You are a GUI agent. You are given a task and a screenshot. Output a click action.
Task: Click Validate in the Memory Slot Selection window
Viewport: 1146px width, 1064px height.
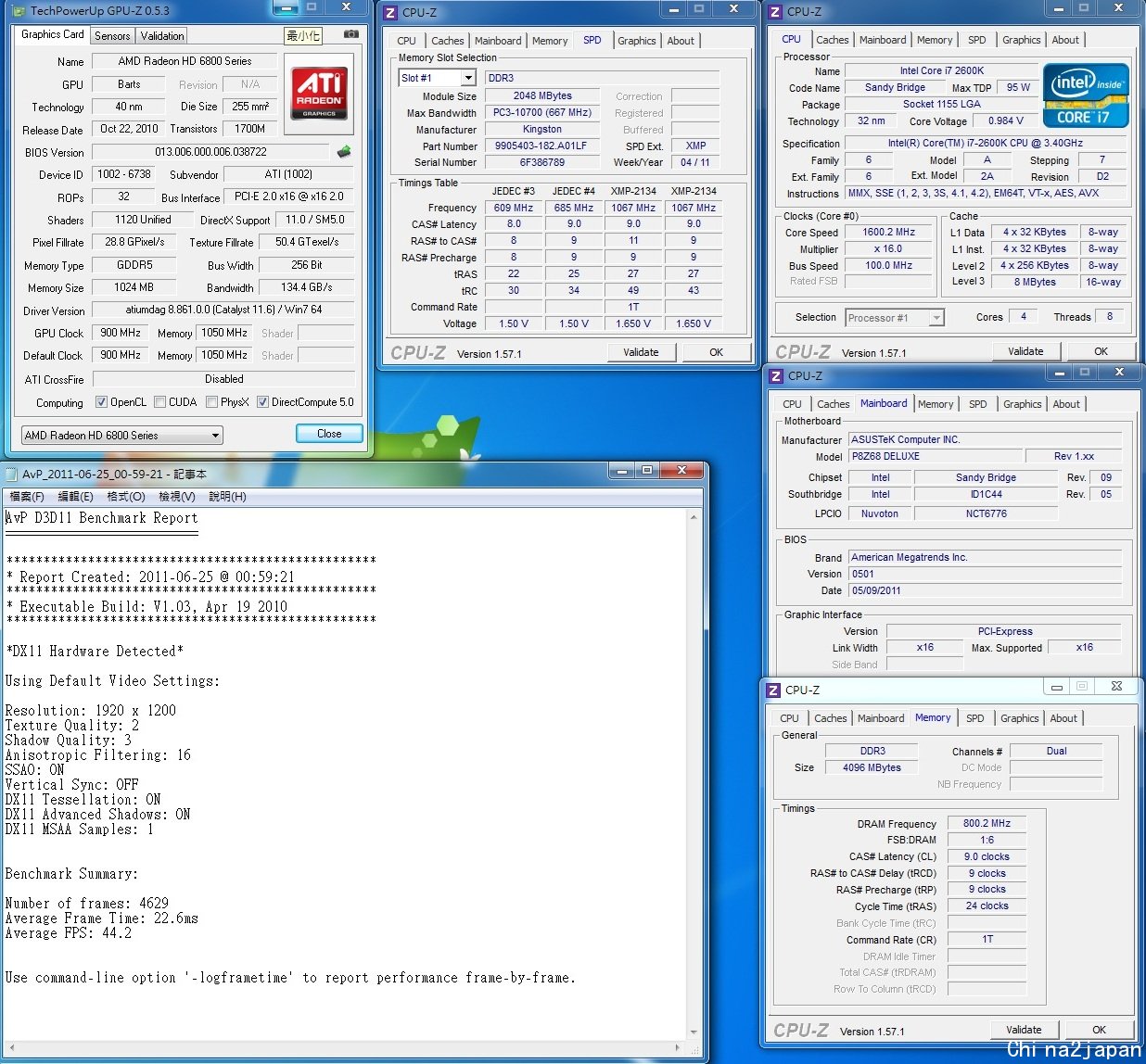pyautogui.click(x=641, y=352)
